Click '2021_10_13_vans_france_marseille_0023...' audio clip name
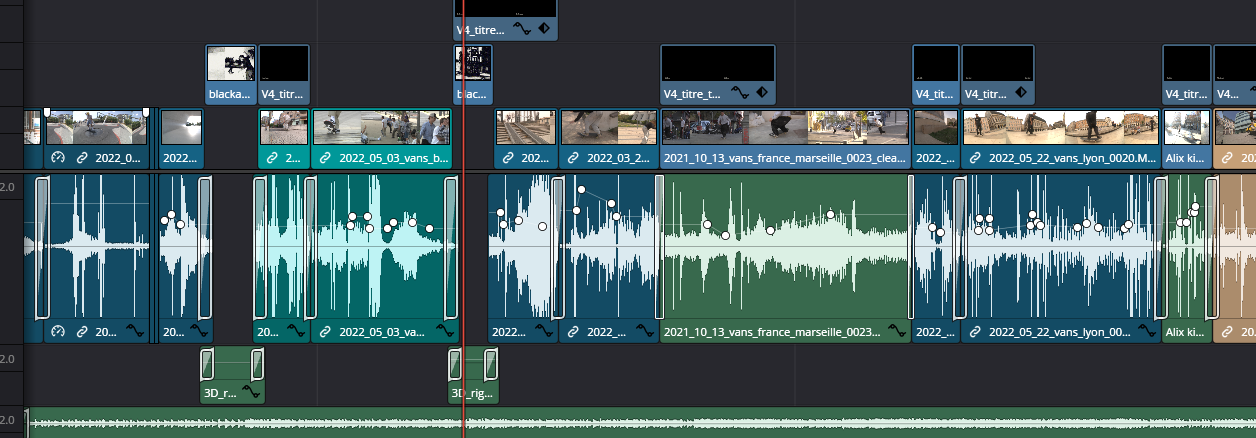This screenshot has height=438, width=1256. (x=772, y=331)
